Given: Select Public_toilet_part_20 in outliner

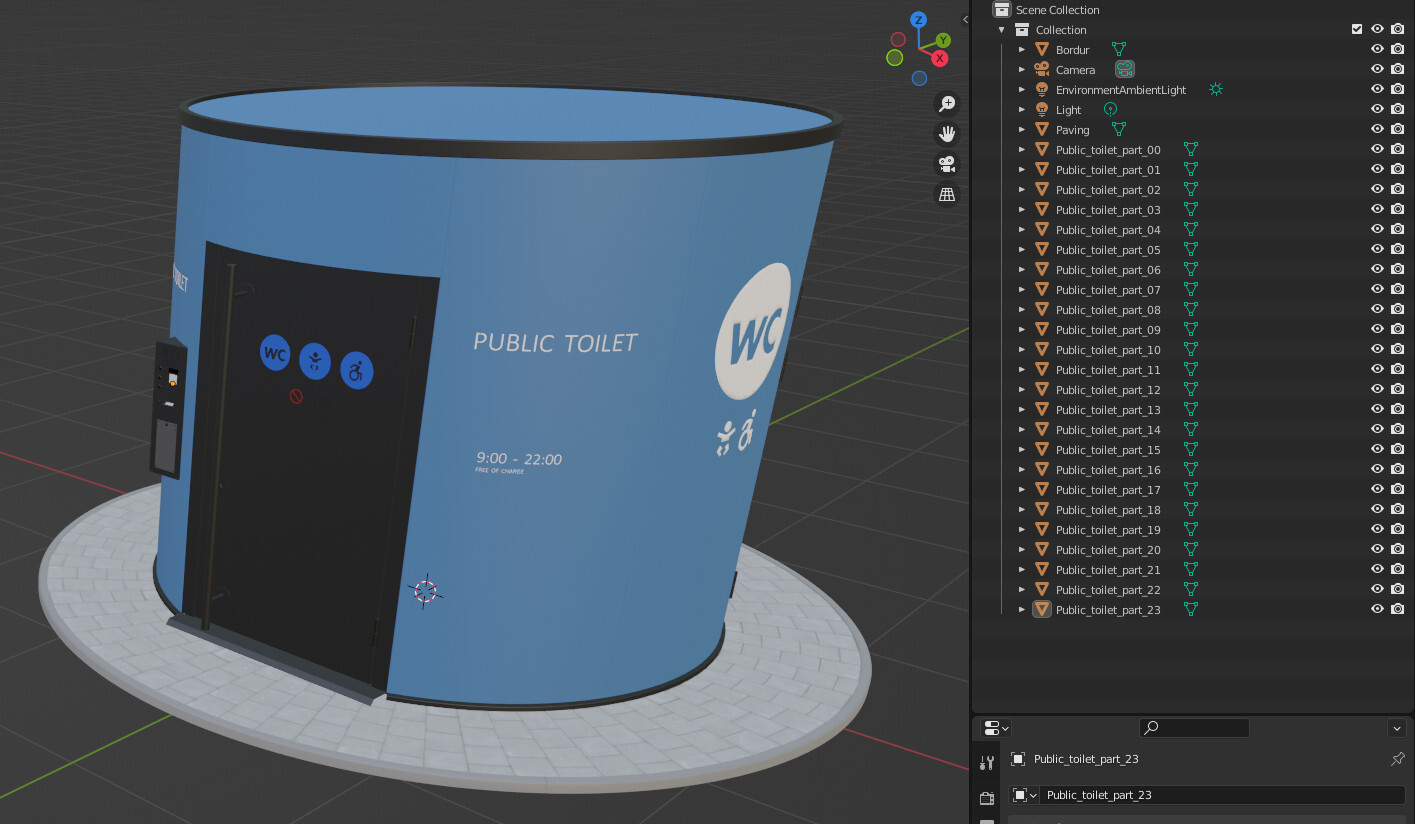Looking at the screenshot, I should pyautogui.click(x=1108, y=550).
